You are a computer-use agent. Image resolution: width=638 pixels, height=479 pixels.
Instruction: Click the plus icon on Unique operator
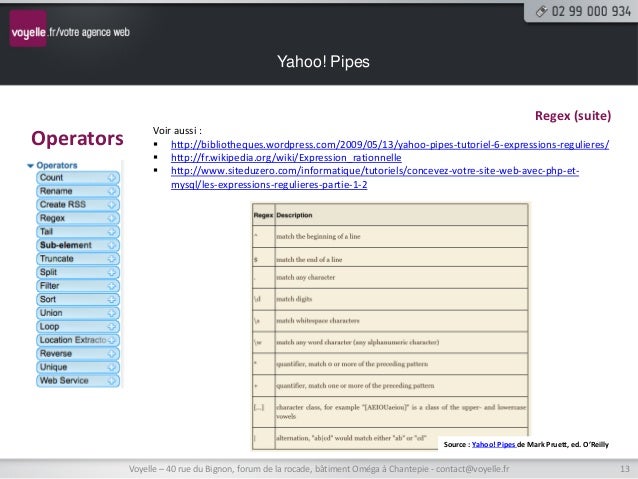112,367
